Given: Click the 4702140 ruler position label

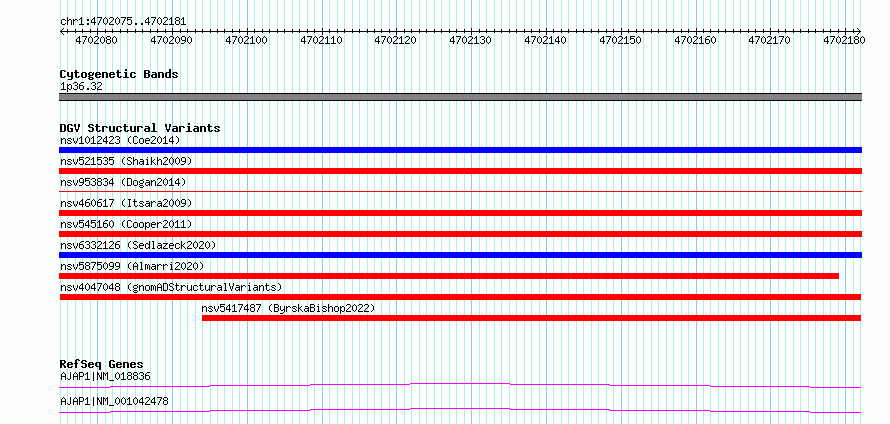Looking at the screenshot, I should click(x=545, y=40).
